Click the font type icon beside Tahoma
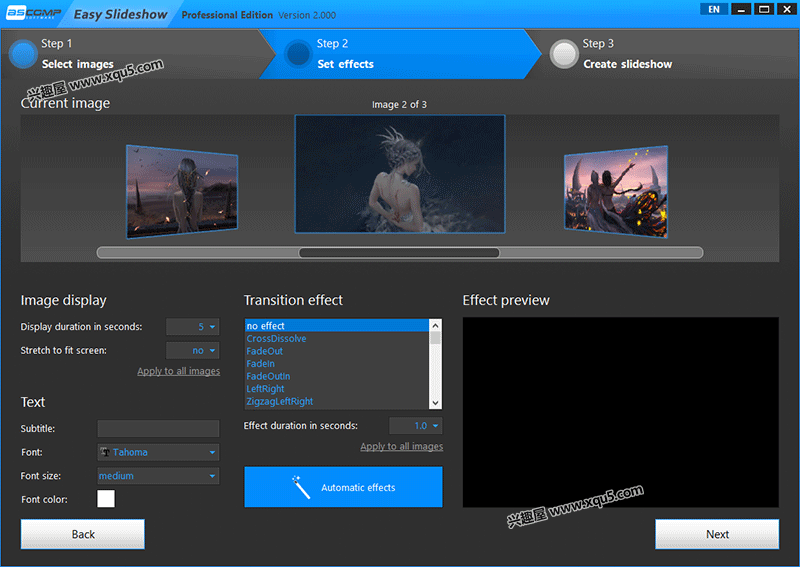 (105, 452)
